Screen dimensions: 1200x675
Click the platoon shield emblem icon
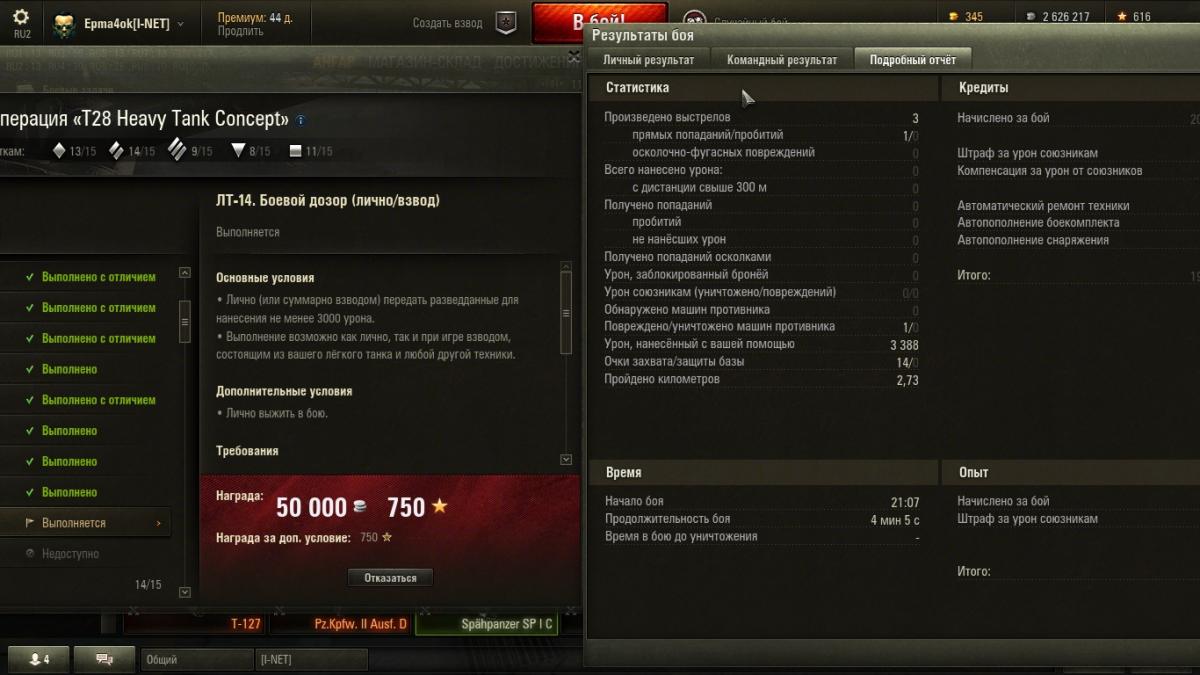point(507,23)
